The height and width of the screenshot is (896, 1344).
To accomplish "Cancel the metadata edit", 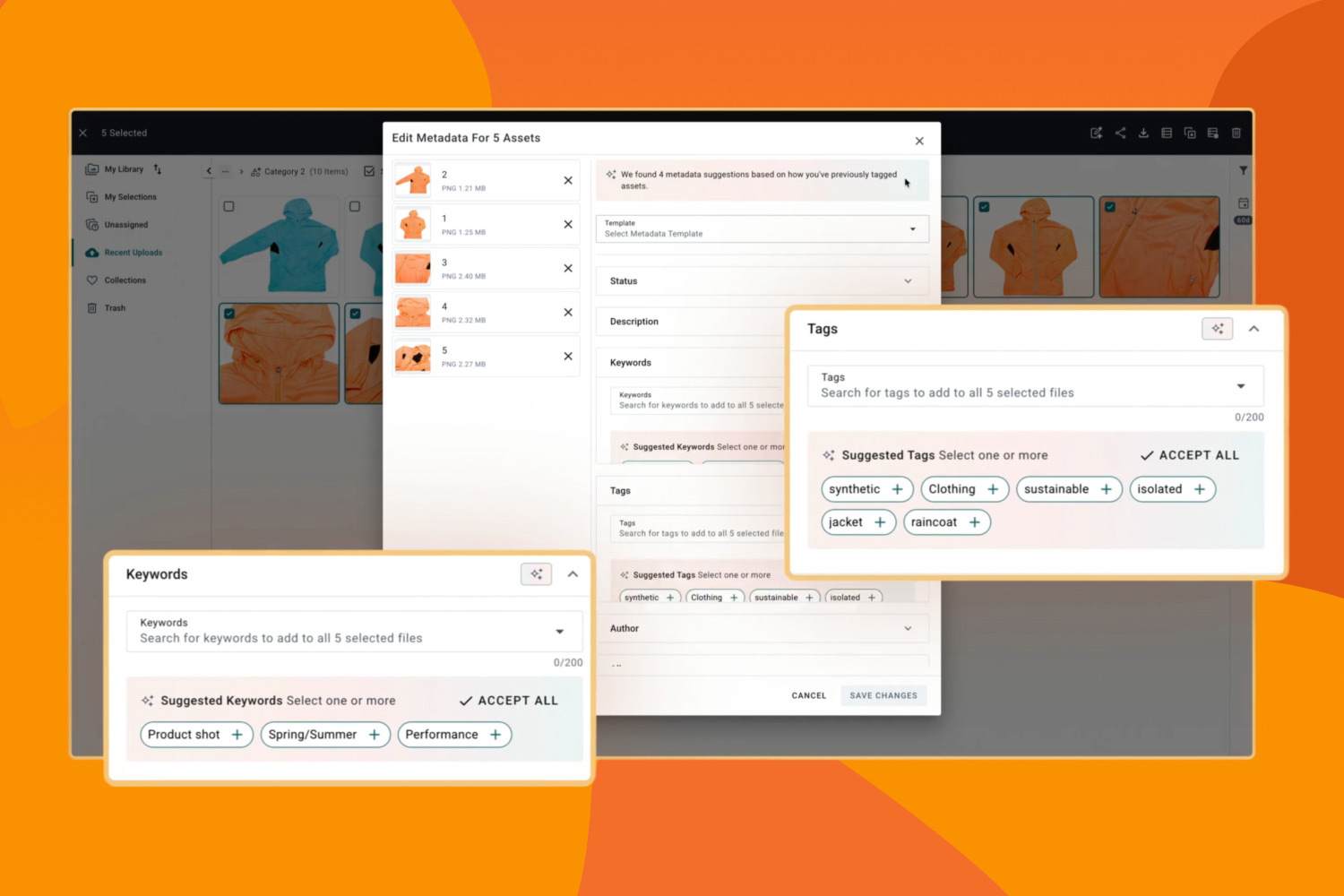I will tap(809, 695).
